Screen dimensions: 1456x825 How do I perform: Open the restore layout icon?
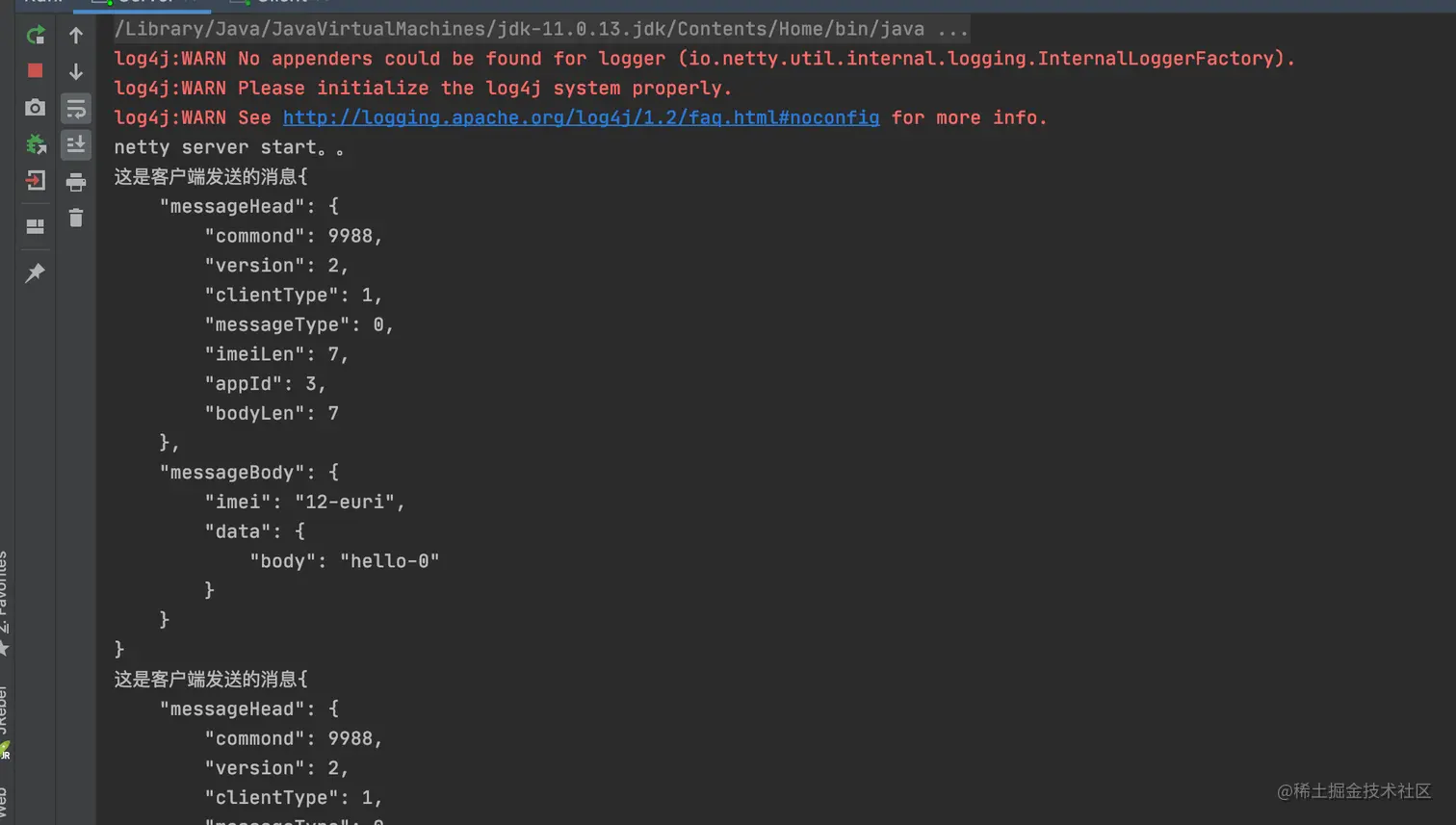click(36, 227)
